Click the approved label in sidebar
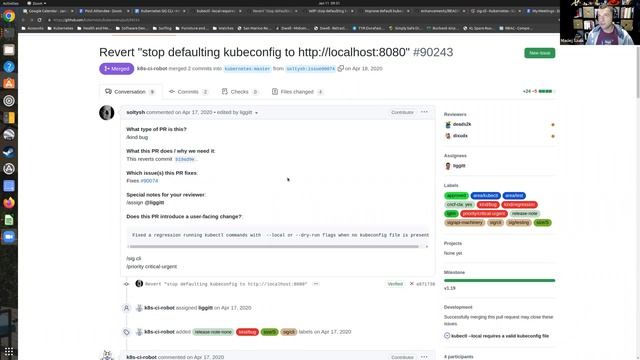The width and height of the screenshot is (640, 360). click(456, 196)
